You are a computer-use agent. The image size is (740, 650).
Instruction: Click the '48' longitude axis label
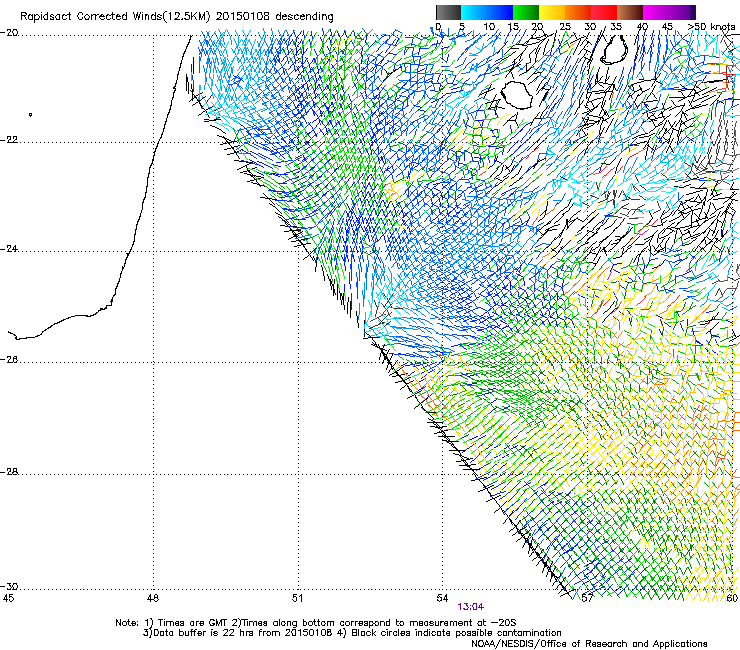click(x=152, y=599)
